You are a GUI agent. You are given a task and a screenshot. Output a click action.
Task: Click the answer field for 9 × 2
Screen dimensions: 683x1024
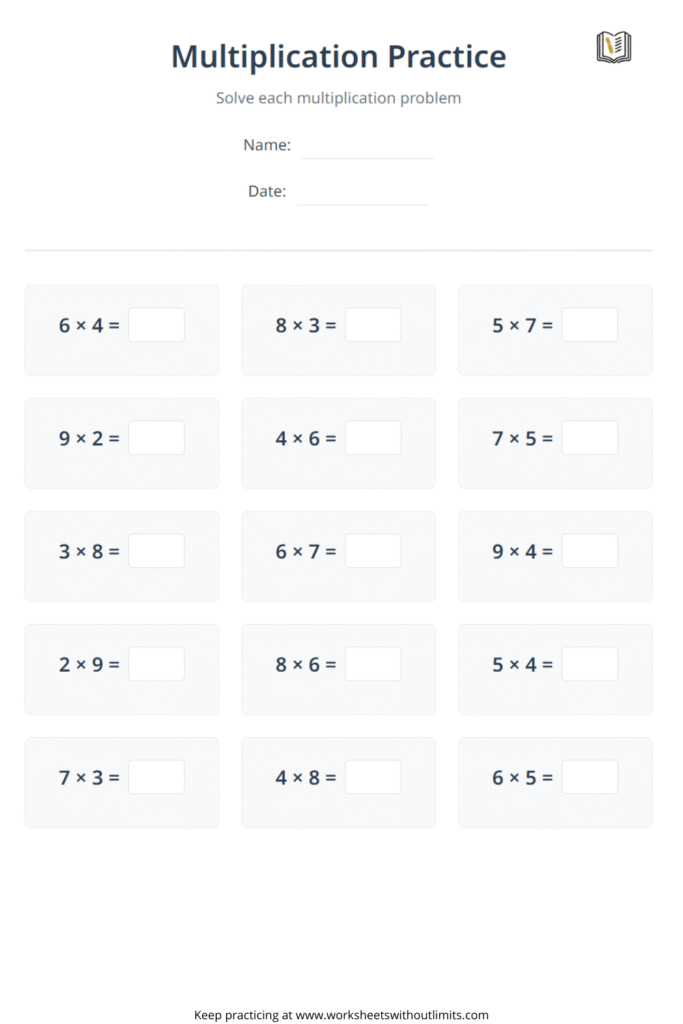157,438
